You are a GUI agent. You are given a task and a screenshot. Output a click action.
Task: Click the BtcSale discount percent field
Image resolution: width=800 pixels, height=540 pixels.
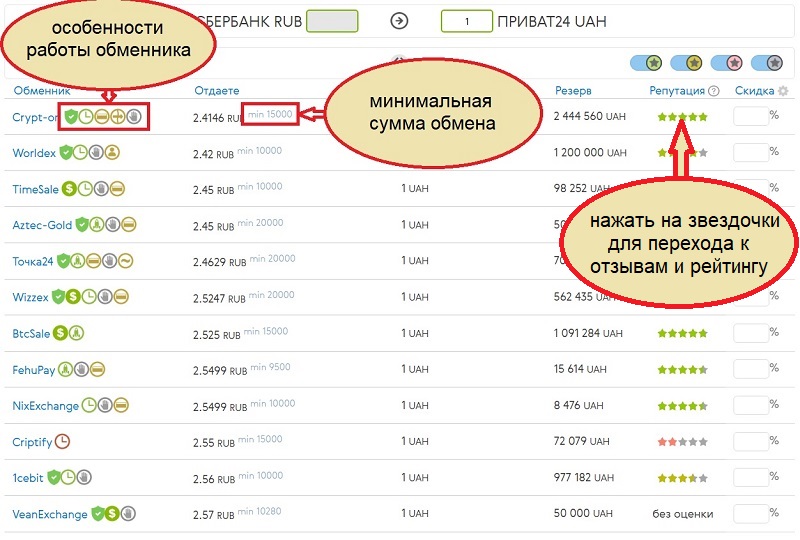pos(751,333)
